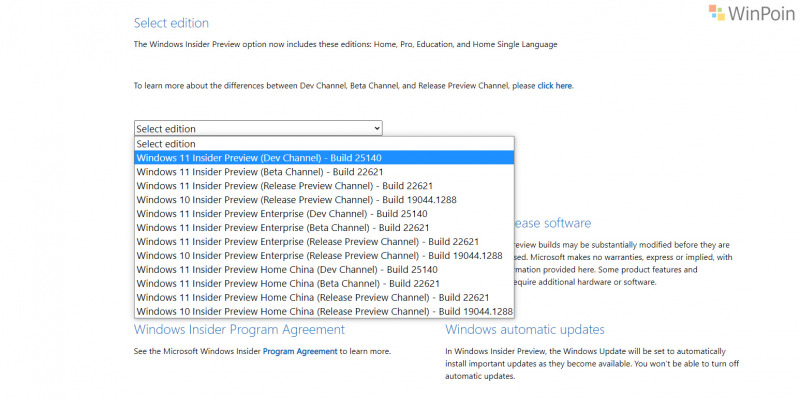The image size is (800, 399).
Task: Click the dropdown arrow of the edition selector
Action: point(377,129)
